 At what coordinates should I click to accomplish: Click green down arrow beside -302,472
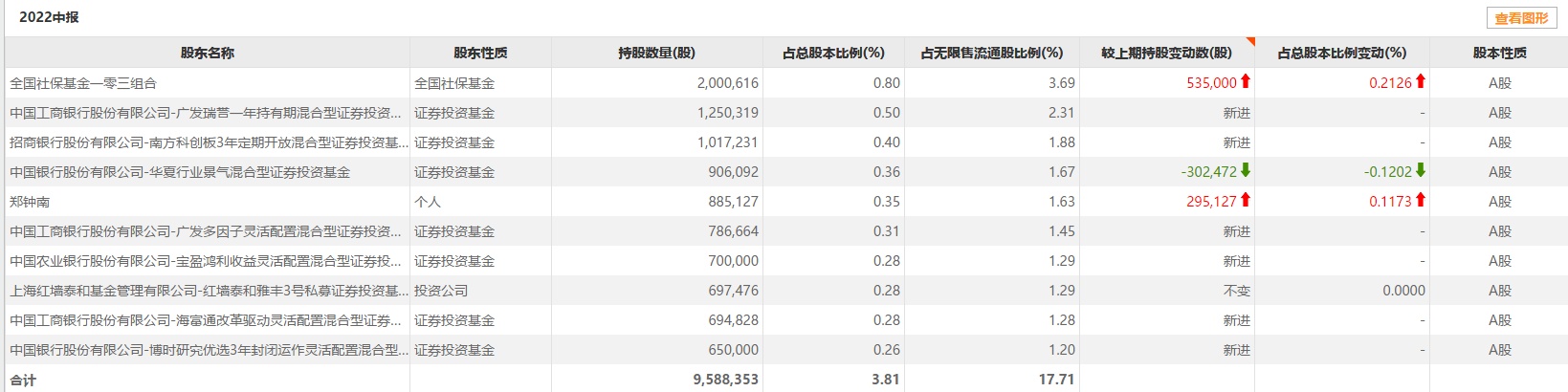[1246, 171]
